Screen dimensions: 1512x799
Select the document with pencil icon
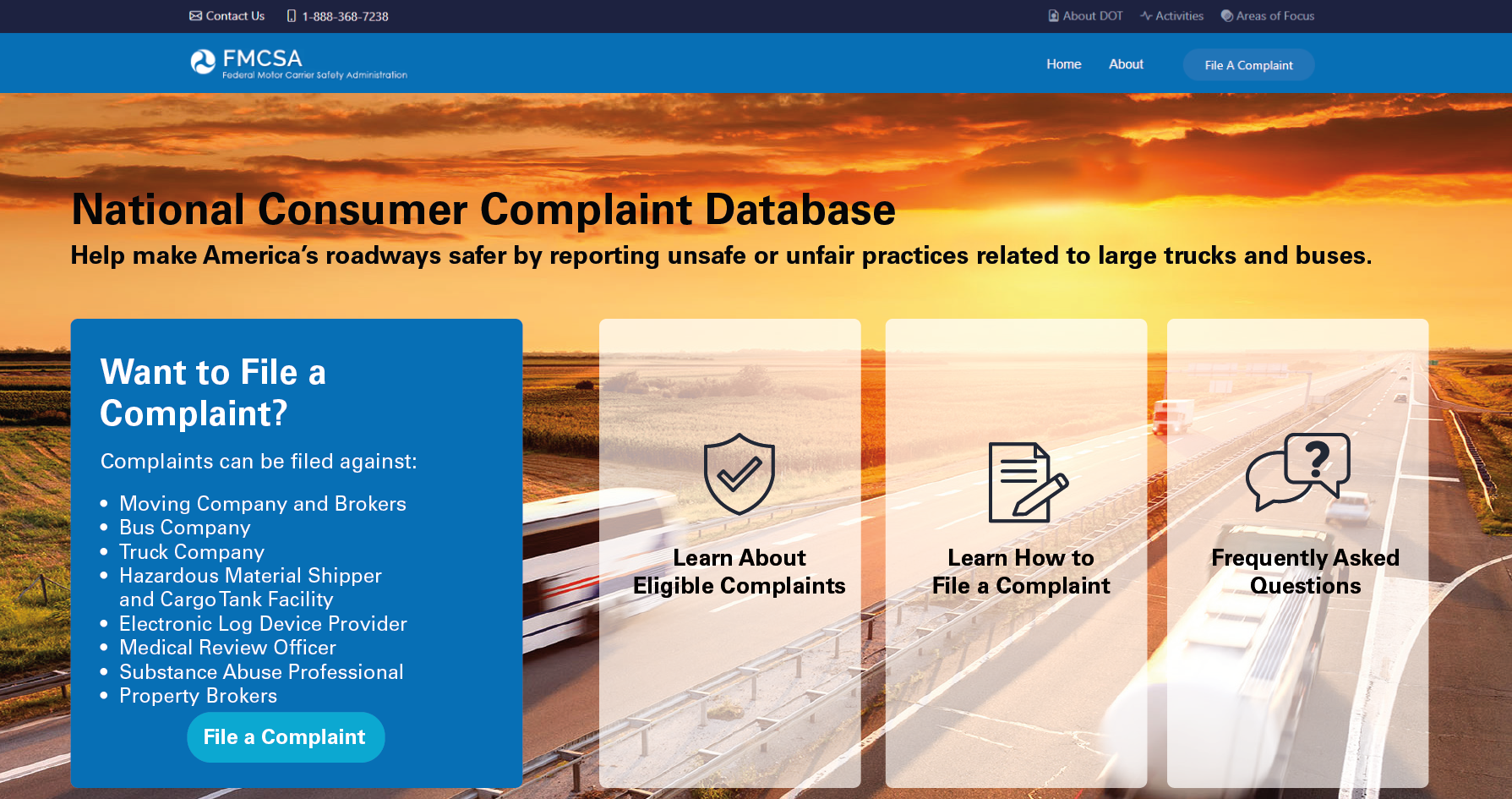[x=1029, y=483]
